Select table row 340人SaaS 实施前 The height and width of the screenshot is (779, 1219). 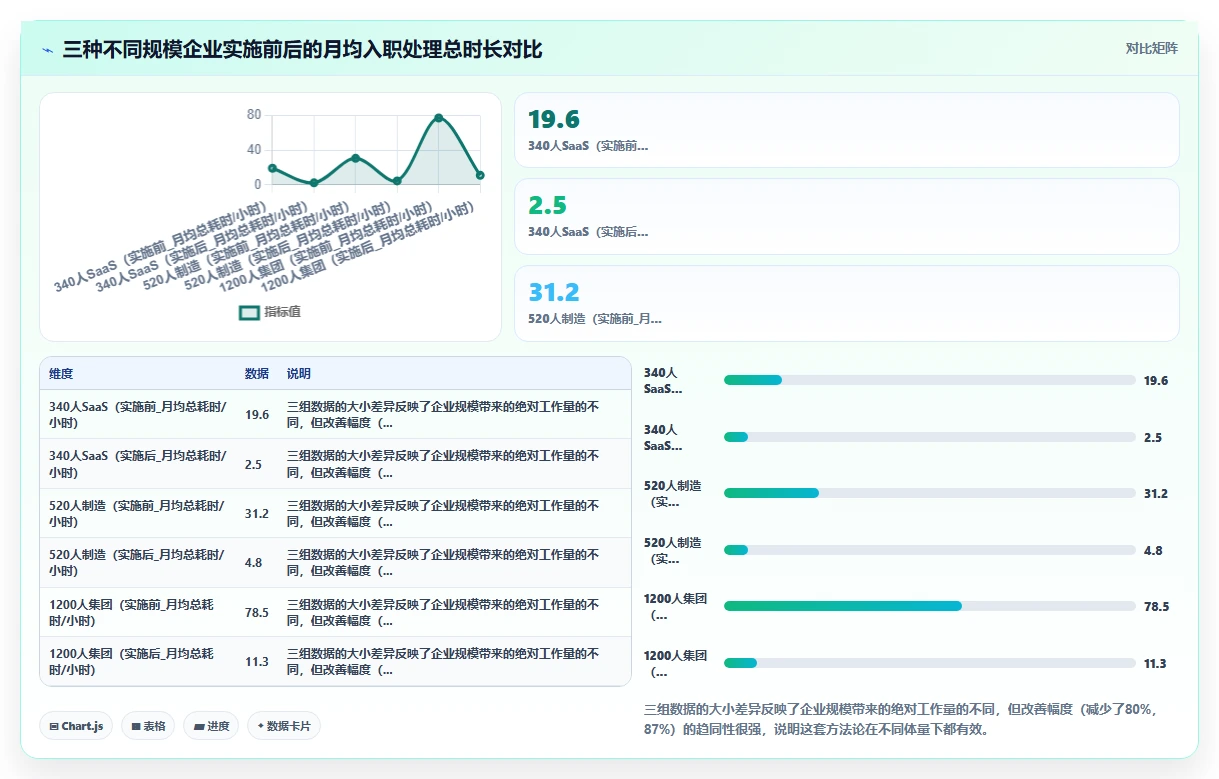tap(335, 414)
